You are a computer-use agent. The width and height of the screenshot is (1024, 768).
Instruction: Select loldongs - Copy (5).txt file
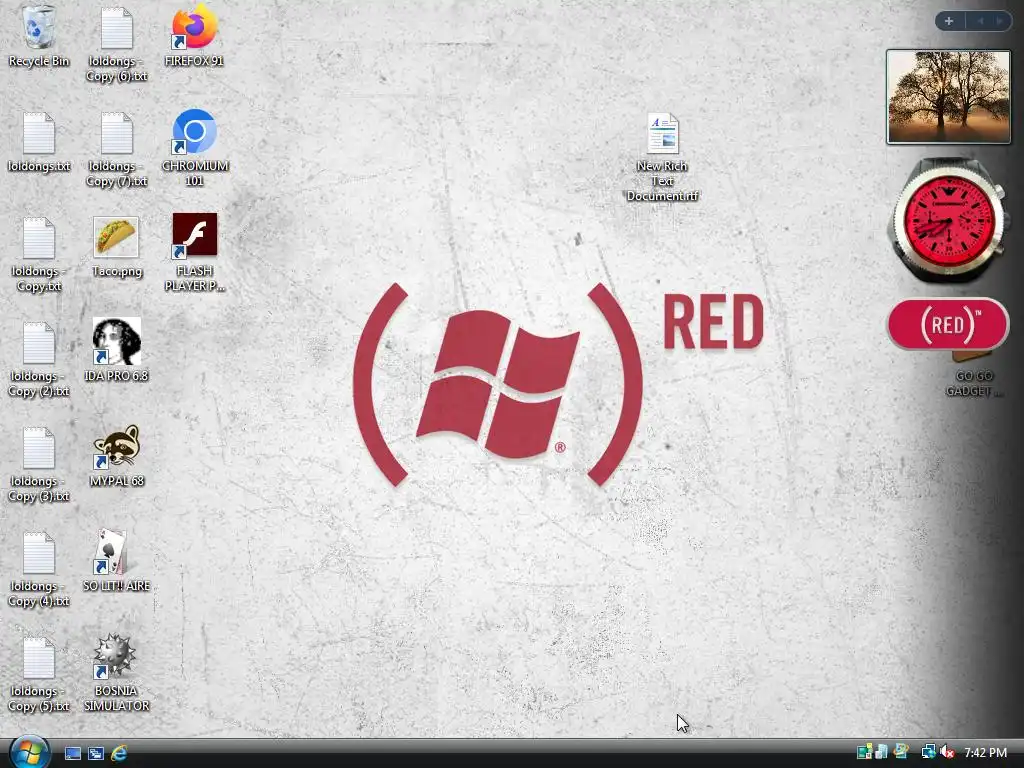pos(39,675)
